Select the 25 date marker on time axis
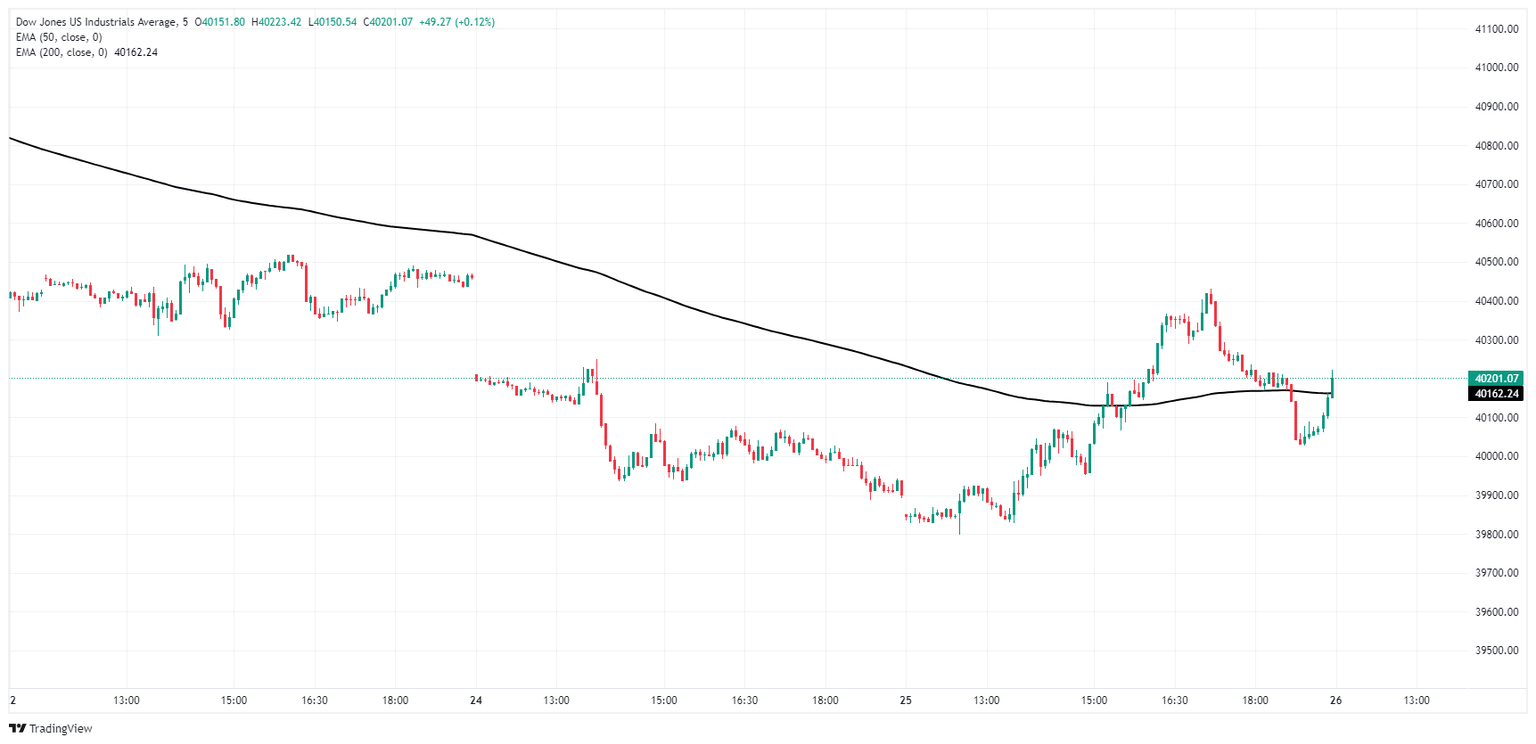Screen dimensions: 1536x744 [x=905, y=700]
